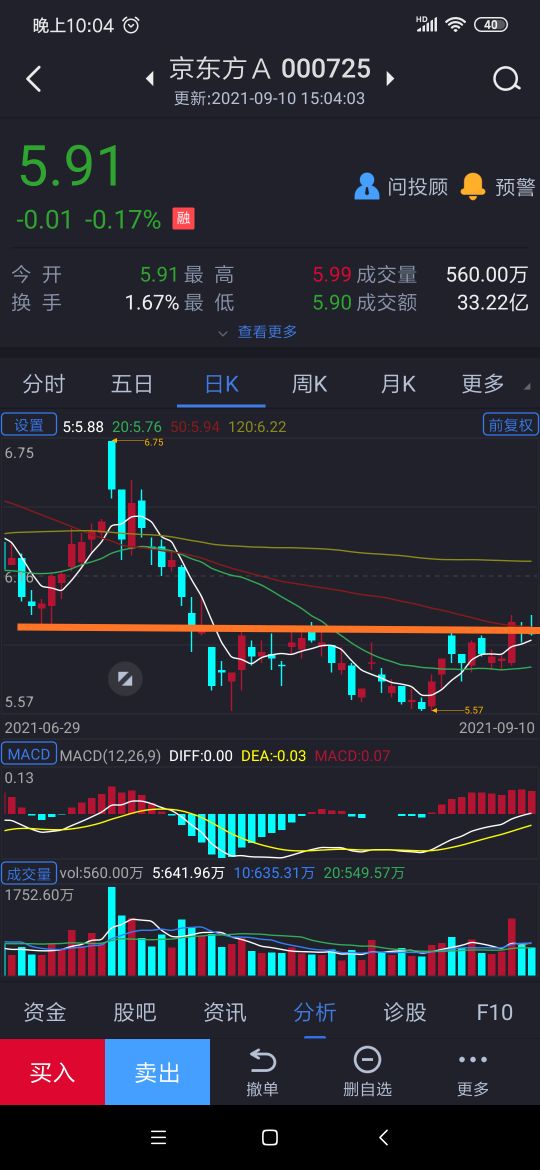
Task: Tap Android back navigation arrow
Action: tap(383, 1137)
